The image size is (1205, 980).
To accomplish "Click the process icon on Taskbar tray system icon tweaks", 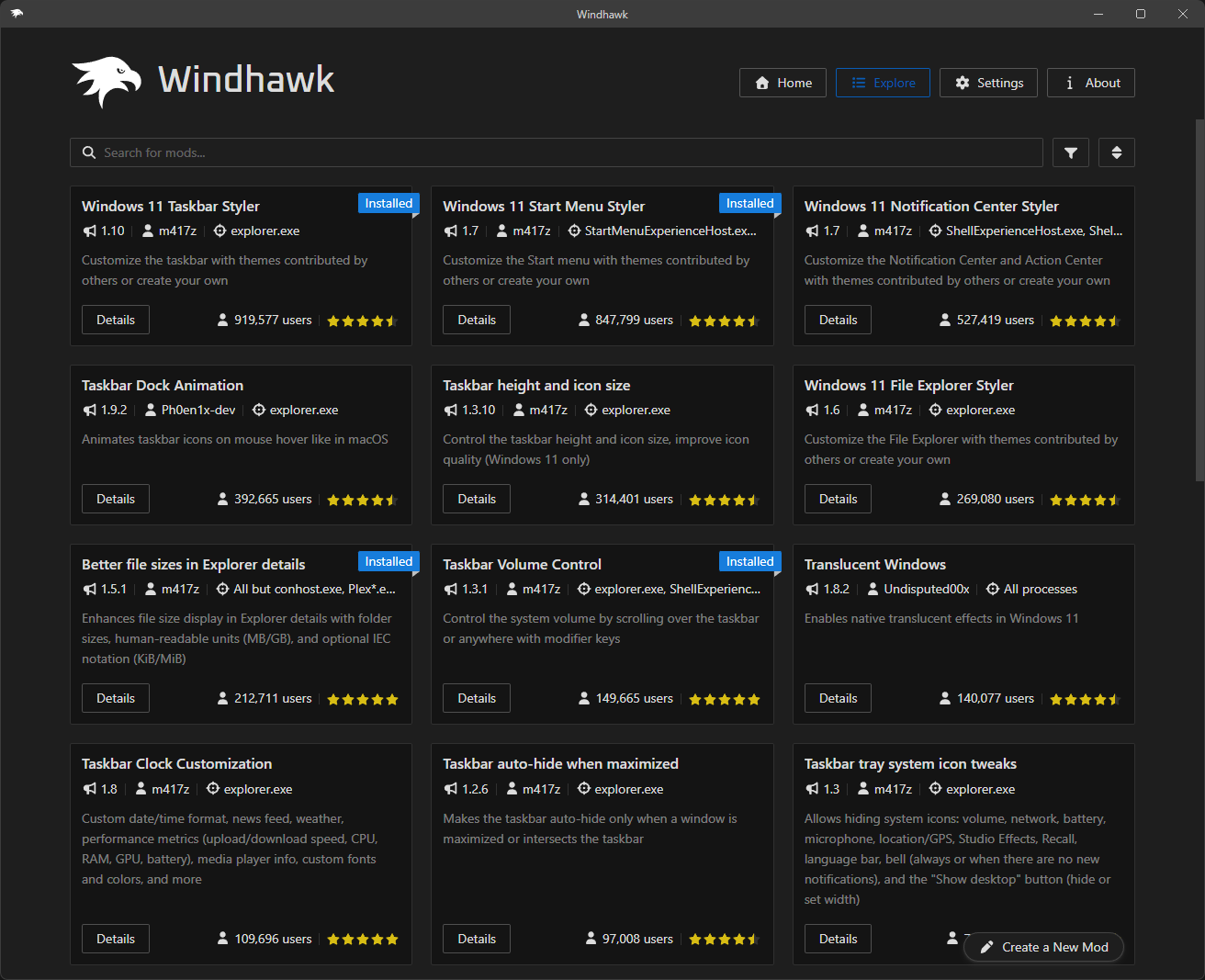I will click(x=935, y=789).
